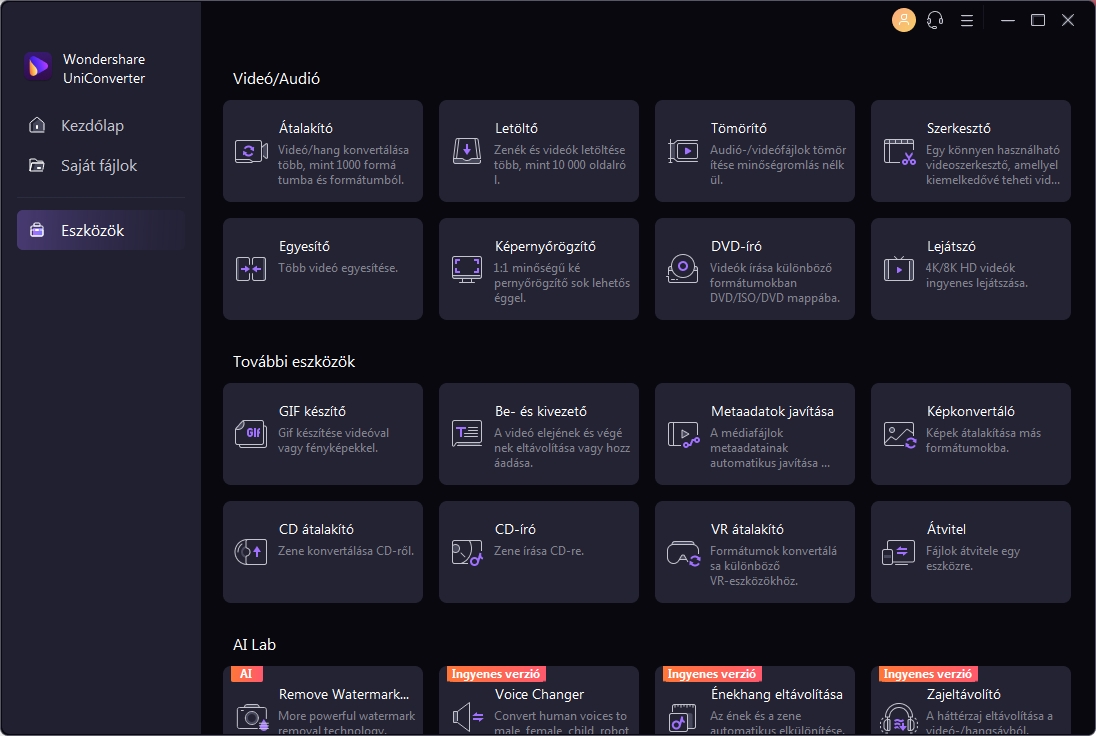Click the Átalakító converter icon
1096x736 pixels.
click(250, 151)
